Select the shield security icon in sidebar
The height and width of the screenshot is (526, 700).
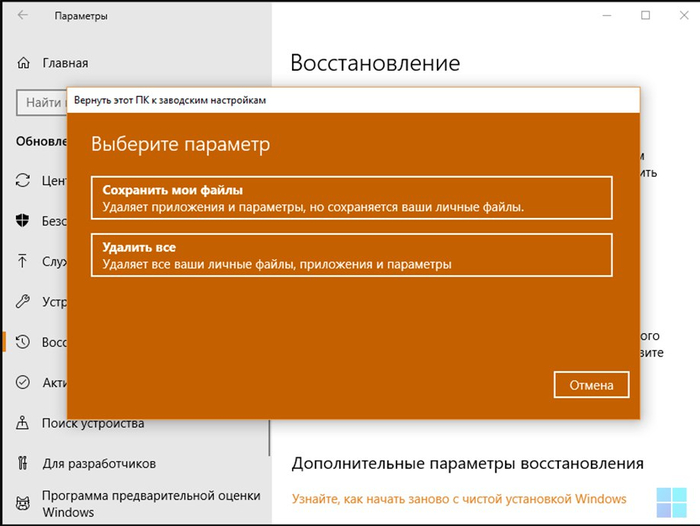(x=23, y=221)
